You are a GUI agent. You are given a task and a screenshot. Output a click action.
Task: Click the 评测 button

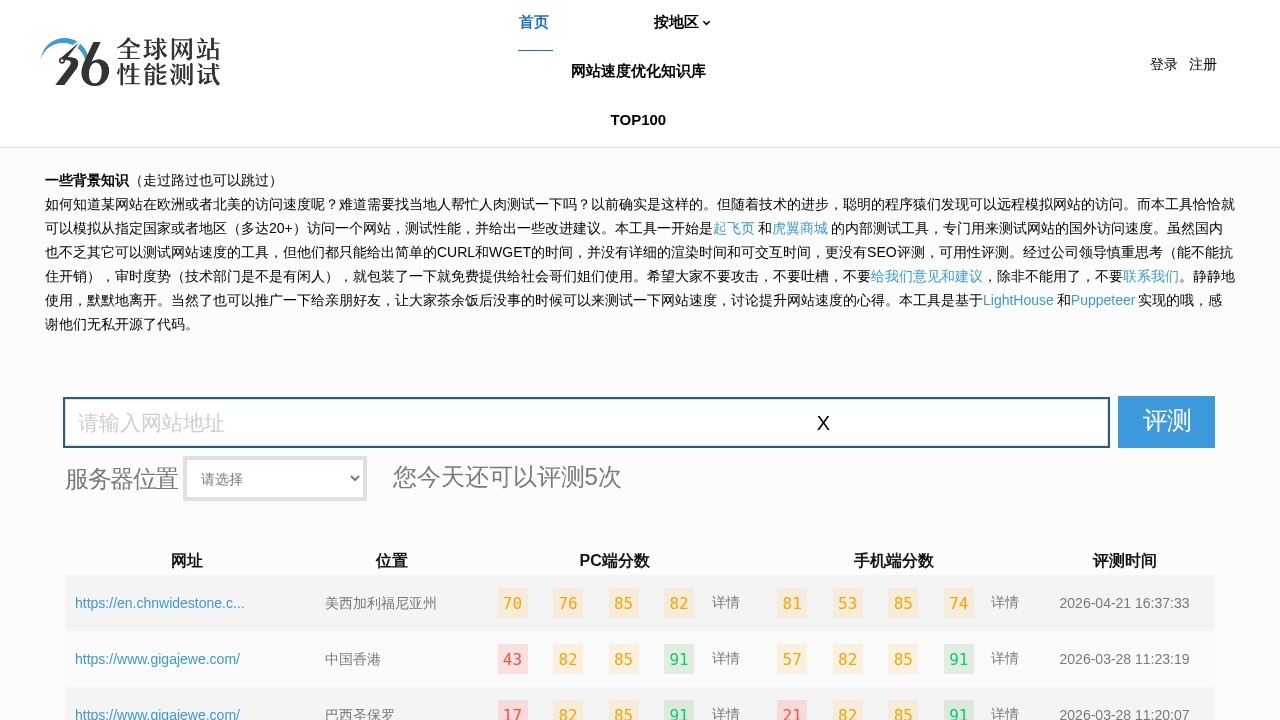click(x=1166, y=422)
